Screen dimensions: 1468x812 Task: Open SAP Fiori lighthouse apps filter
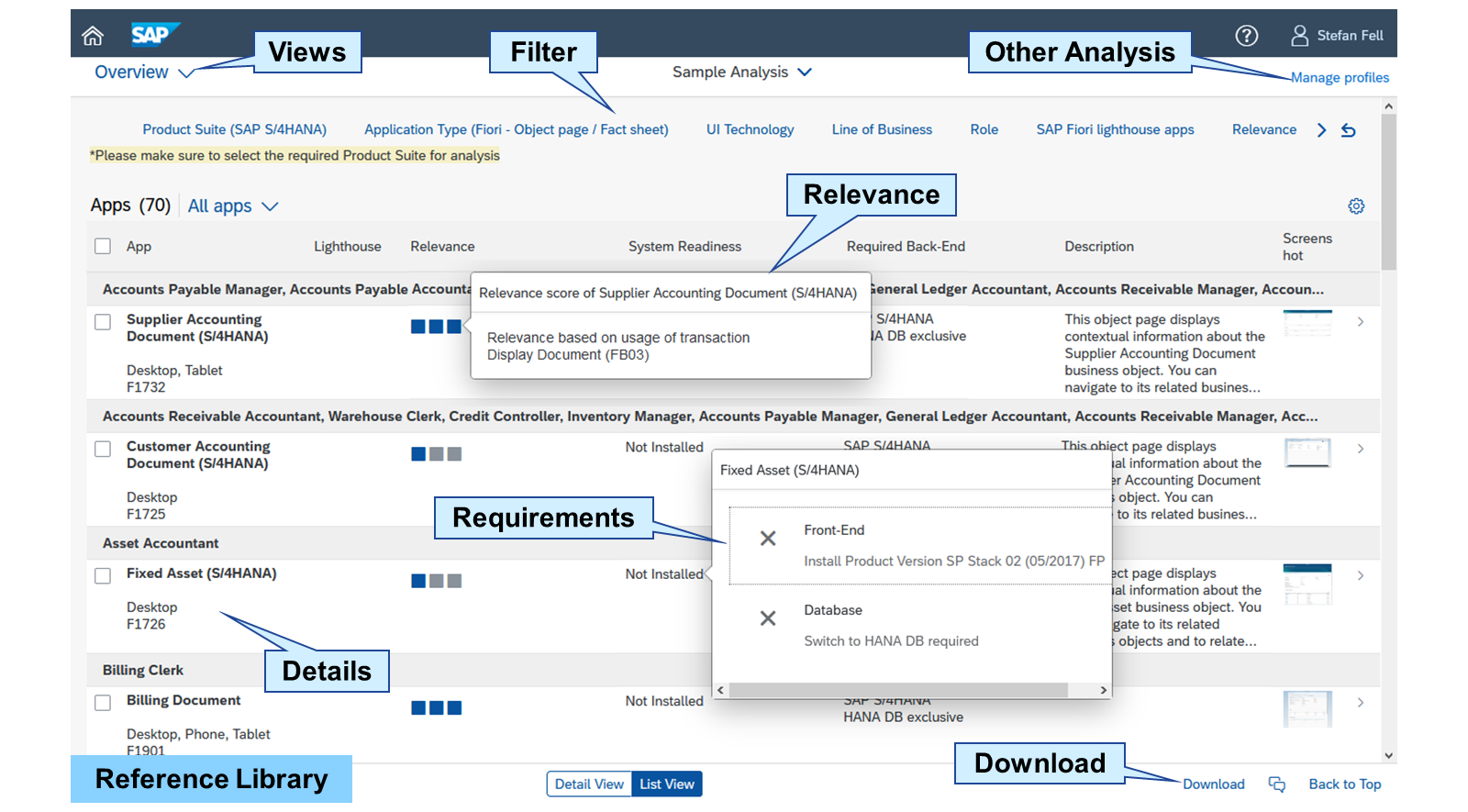click(x=1115, y=130)
